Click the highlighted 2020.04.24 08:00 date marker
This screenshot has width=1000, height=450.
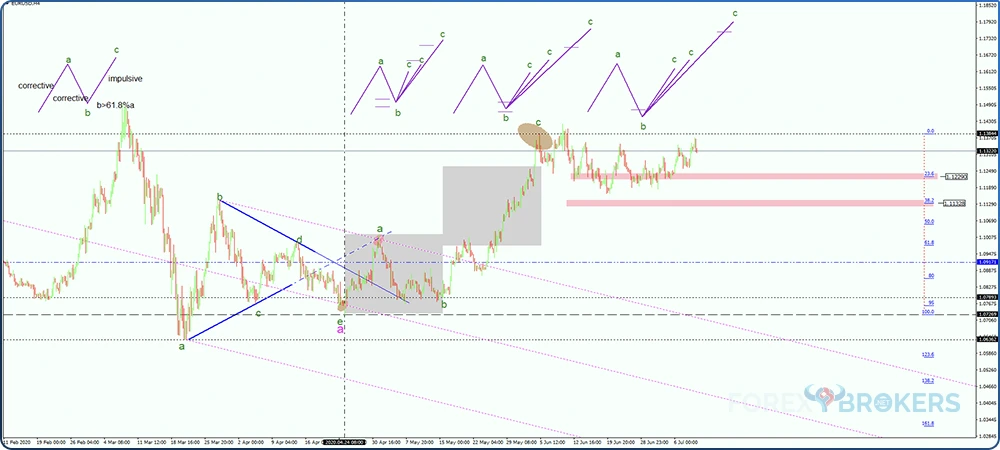pyautogui.click(x=345, y=441)
